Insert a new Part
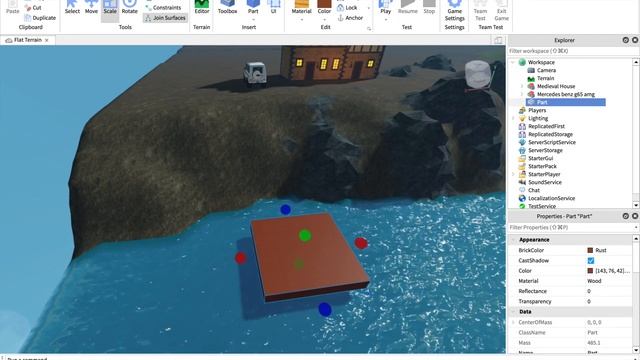 pos(253,7)
